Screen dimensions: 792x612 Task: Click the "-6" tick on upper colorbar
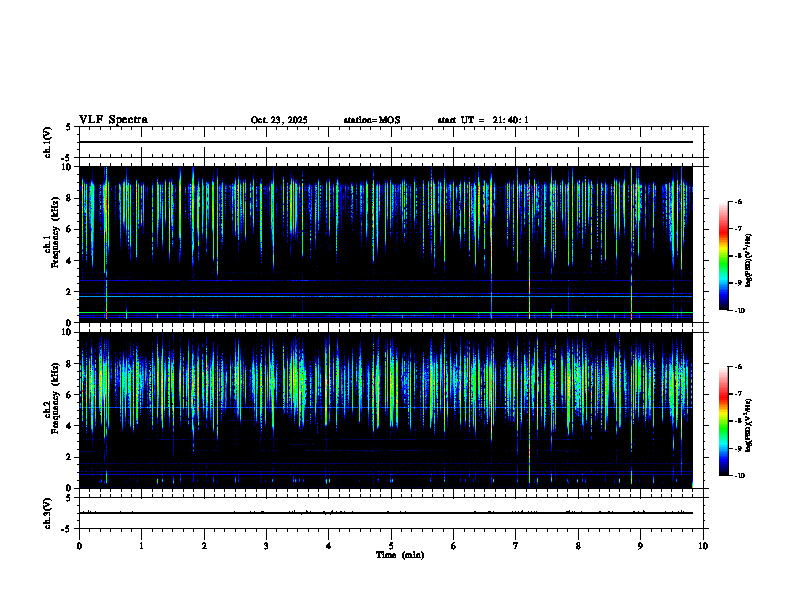[x=738, y=201]
